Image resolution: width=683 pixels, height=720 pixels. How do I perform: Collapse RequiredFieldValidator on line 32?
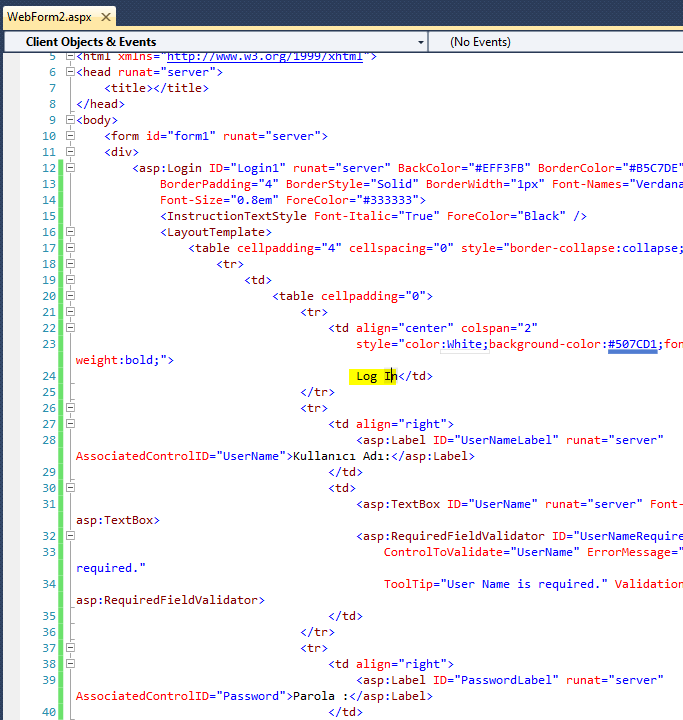(x=70, y=535)
